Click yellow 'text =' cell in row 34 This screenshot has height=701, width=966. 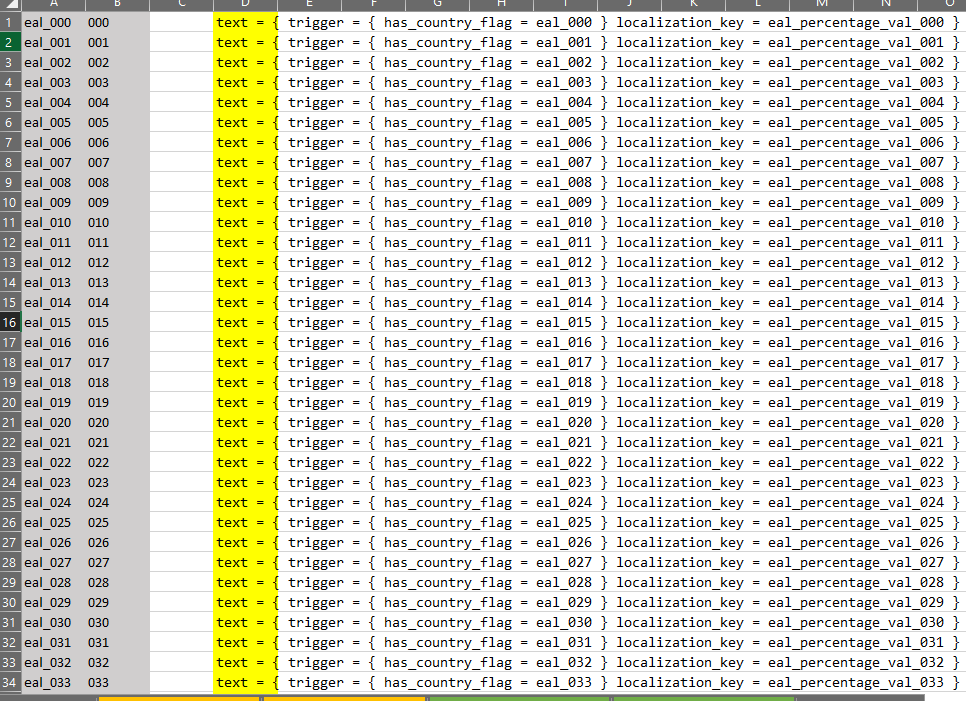click(x=246, y=683)
